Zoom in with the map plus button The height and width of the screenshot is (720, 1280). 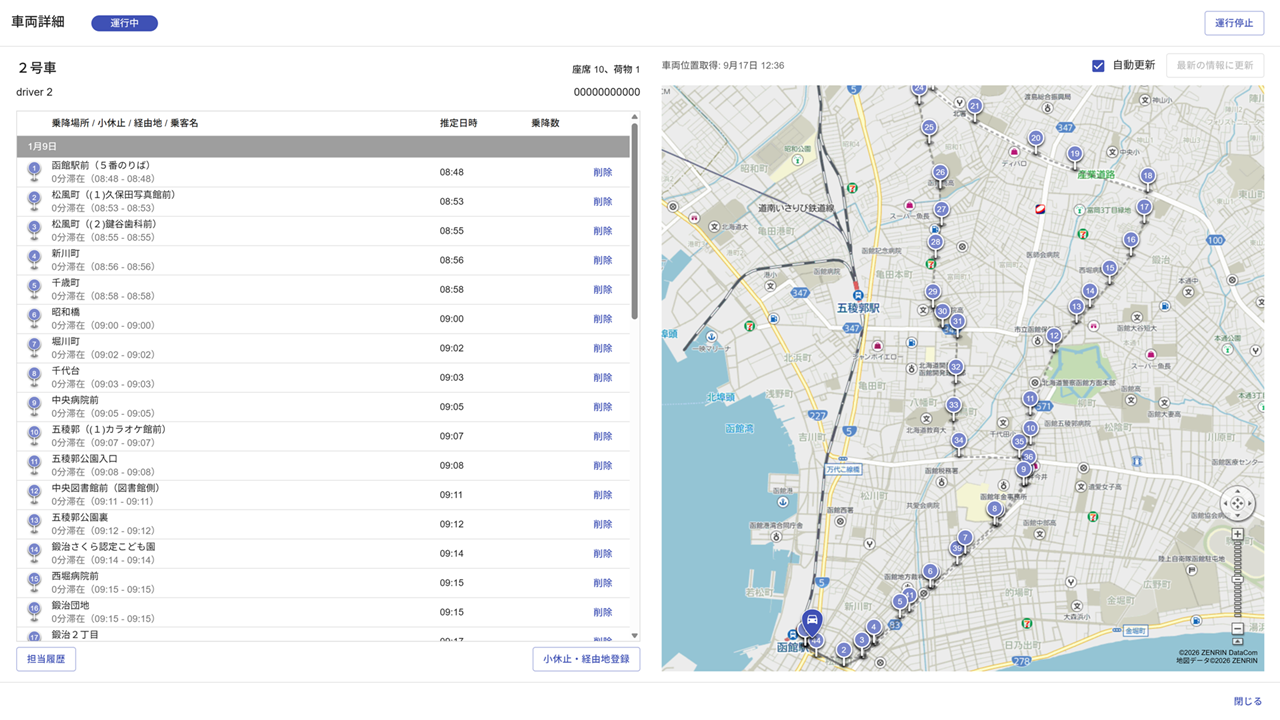(x=1237, y=535)
